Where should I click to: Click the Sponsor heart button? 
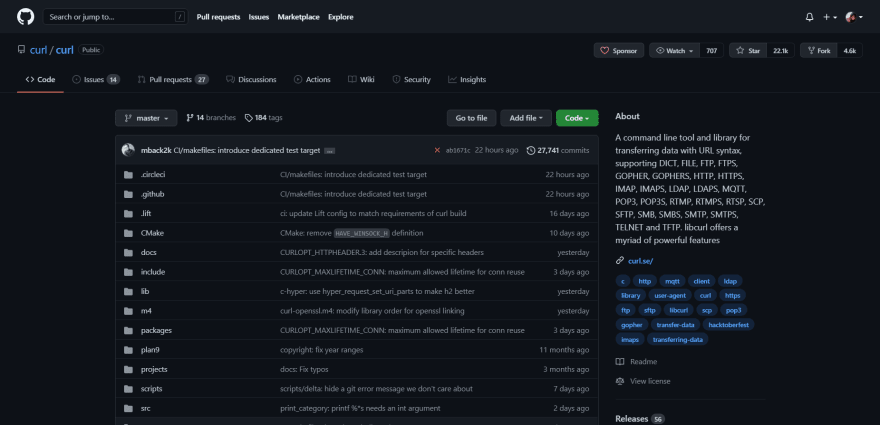(618, 51)
